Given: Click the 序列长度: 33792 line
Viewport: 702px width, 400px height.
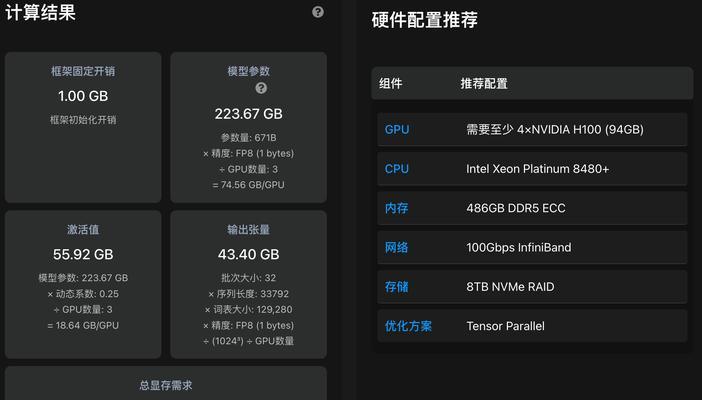Looking at the screenshot, I should (248, 294).
